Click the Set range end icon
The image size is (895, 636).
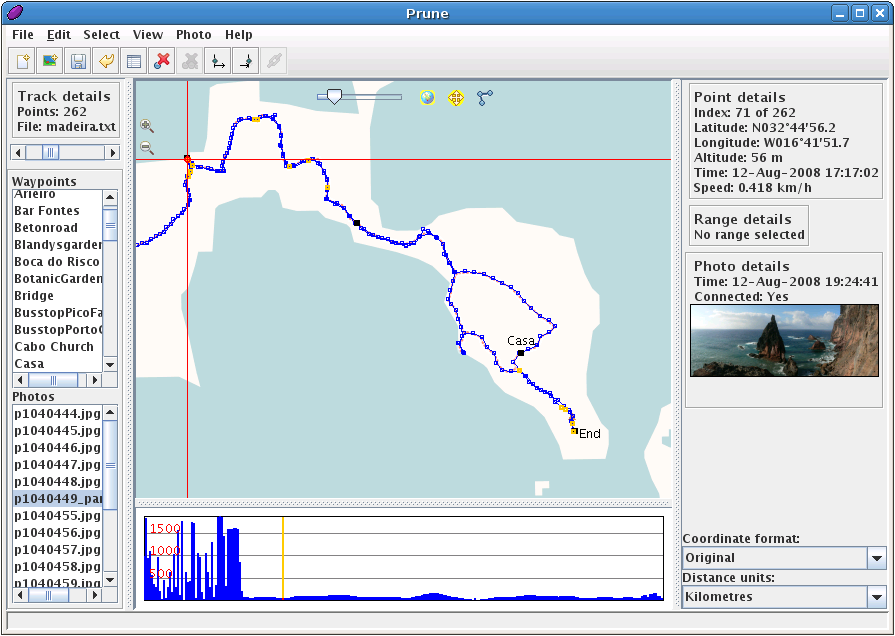click(x=246, y=61)
